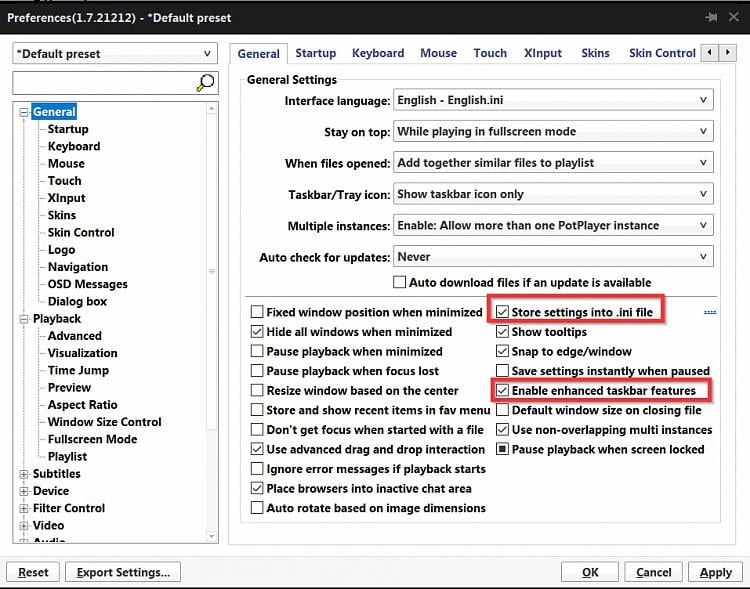Image resolution: width=750 pixels, height=589 pixels.
Task: Select Preview in the settings tree
Action: [x=69, y=388]
